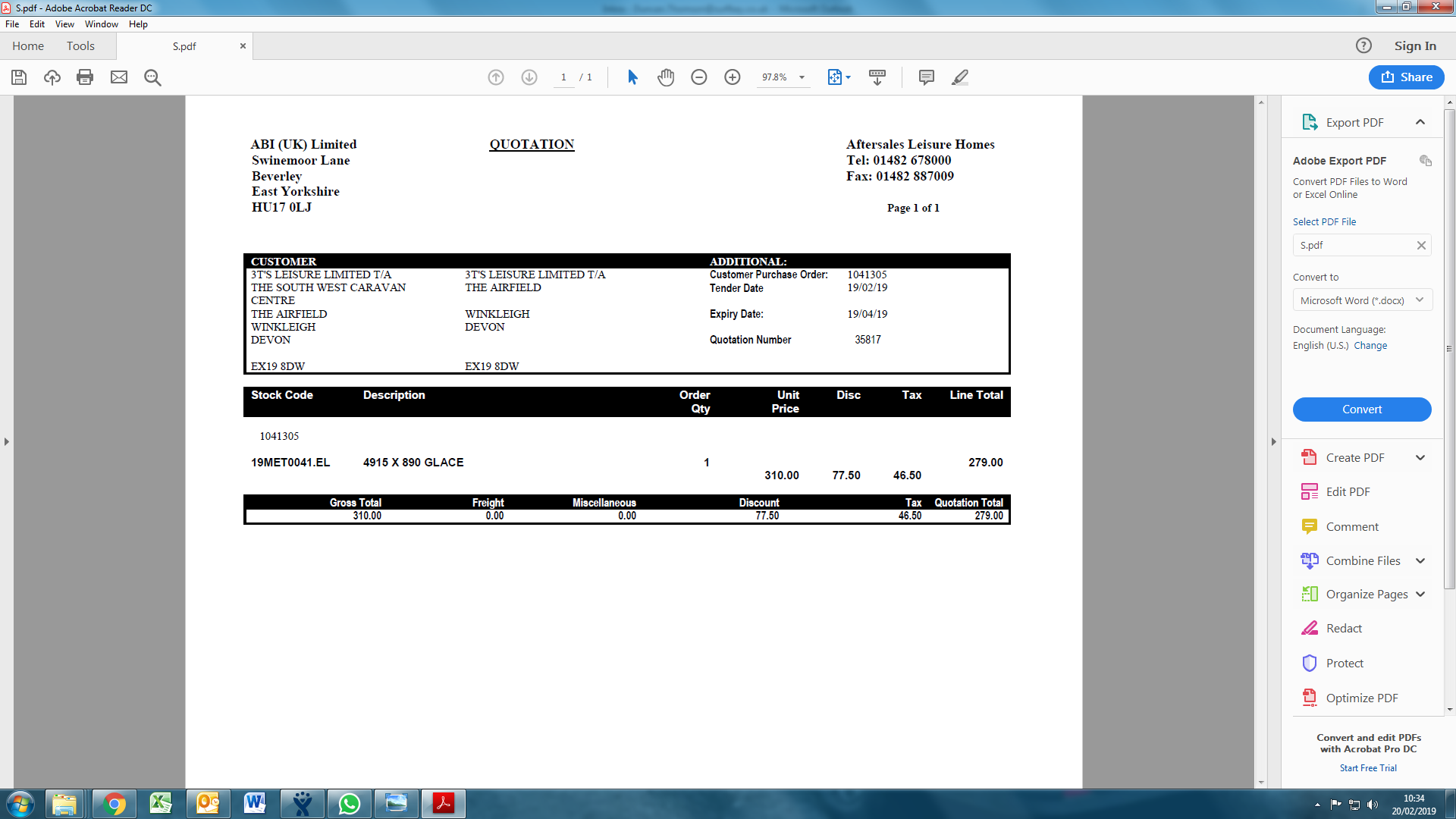
Task: Select the Highlight text pen icon
Action: [x=960, y=77]
